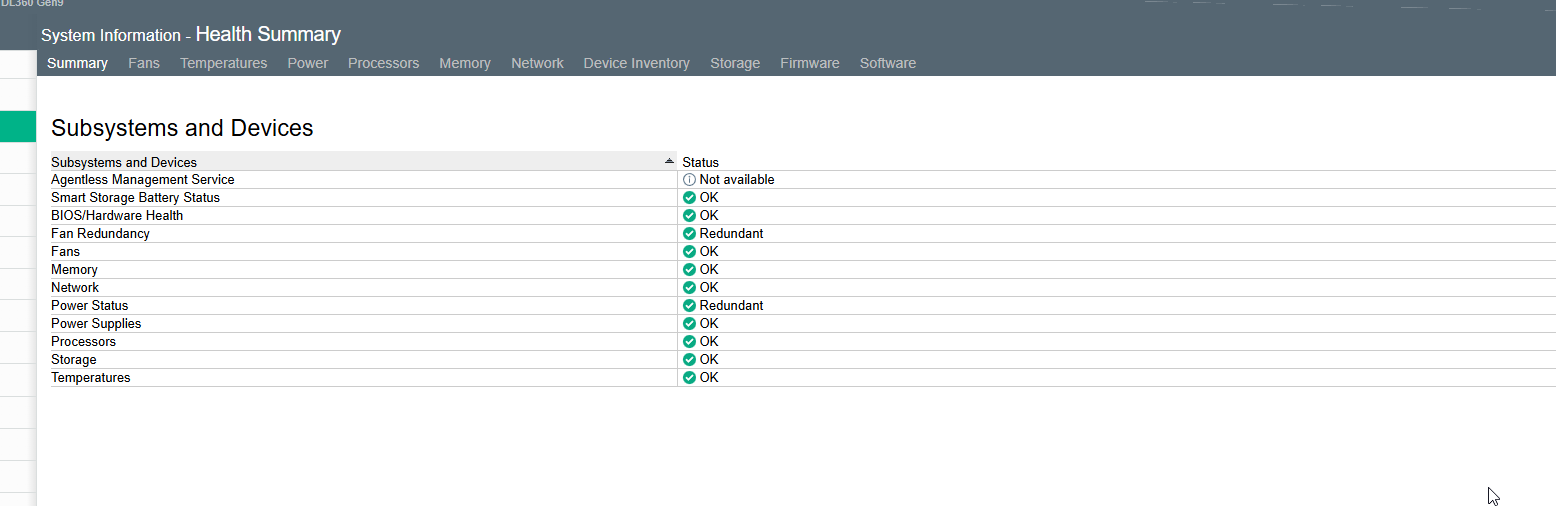The image size is (1556, 506).
Task: Select the Processors tab
Action: pos(383,63)
